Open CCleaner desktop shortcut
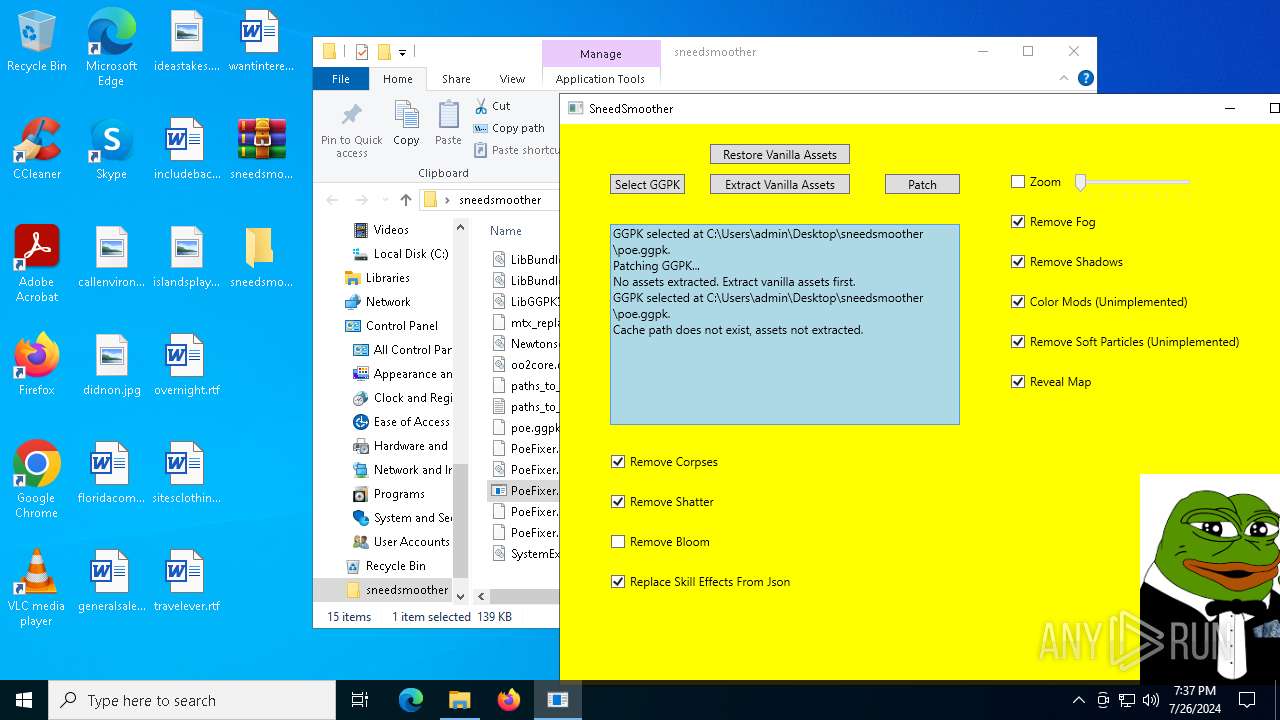 pyautogui.click(x=37, y=149)
